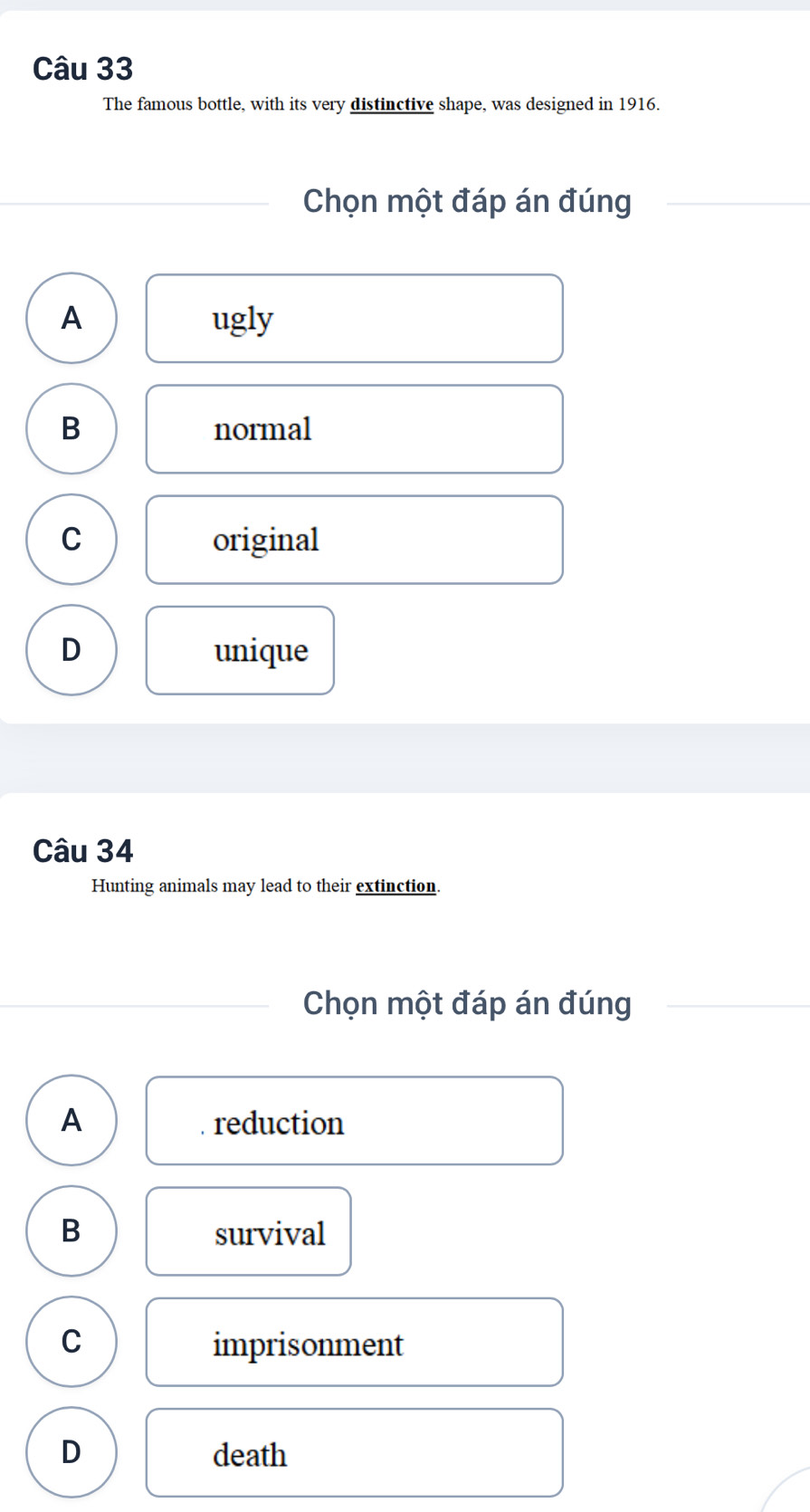Click the Câu 34 heading
This screenshot has height=1512, width=810.
coord(83,851)
